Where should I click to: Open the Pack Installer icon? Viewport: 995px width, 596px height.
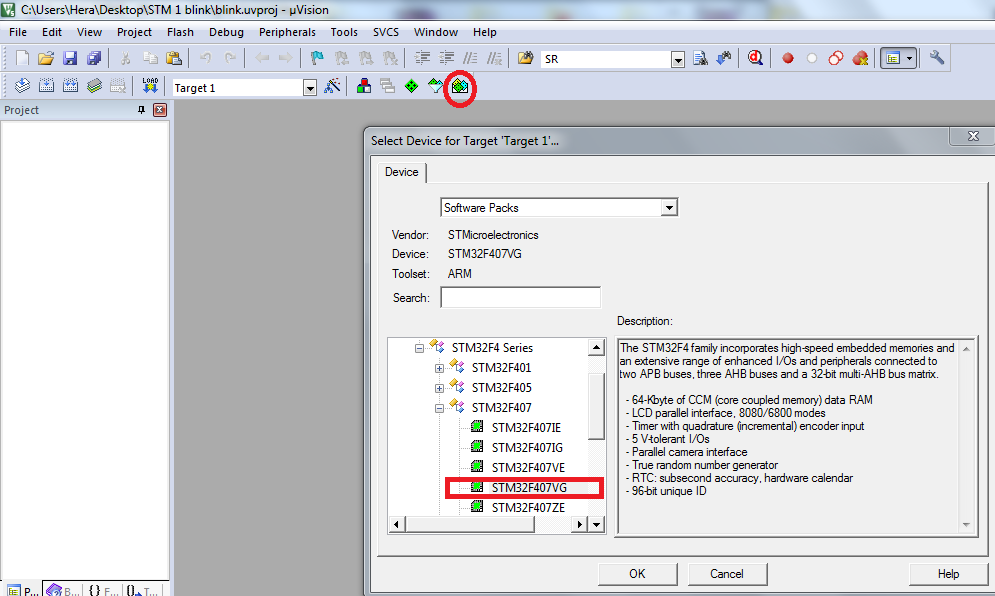click(x=460, y=86)
